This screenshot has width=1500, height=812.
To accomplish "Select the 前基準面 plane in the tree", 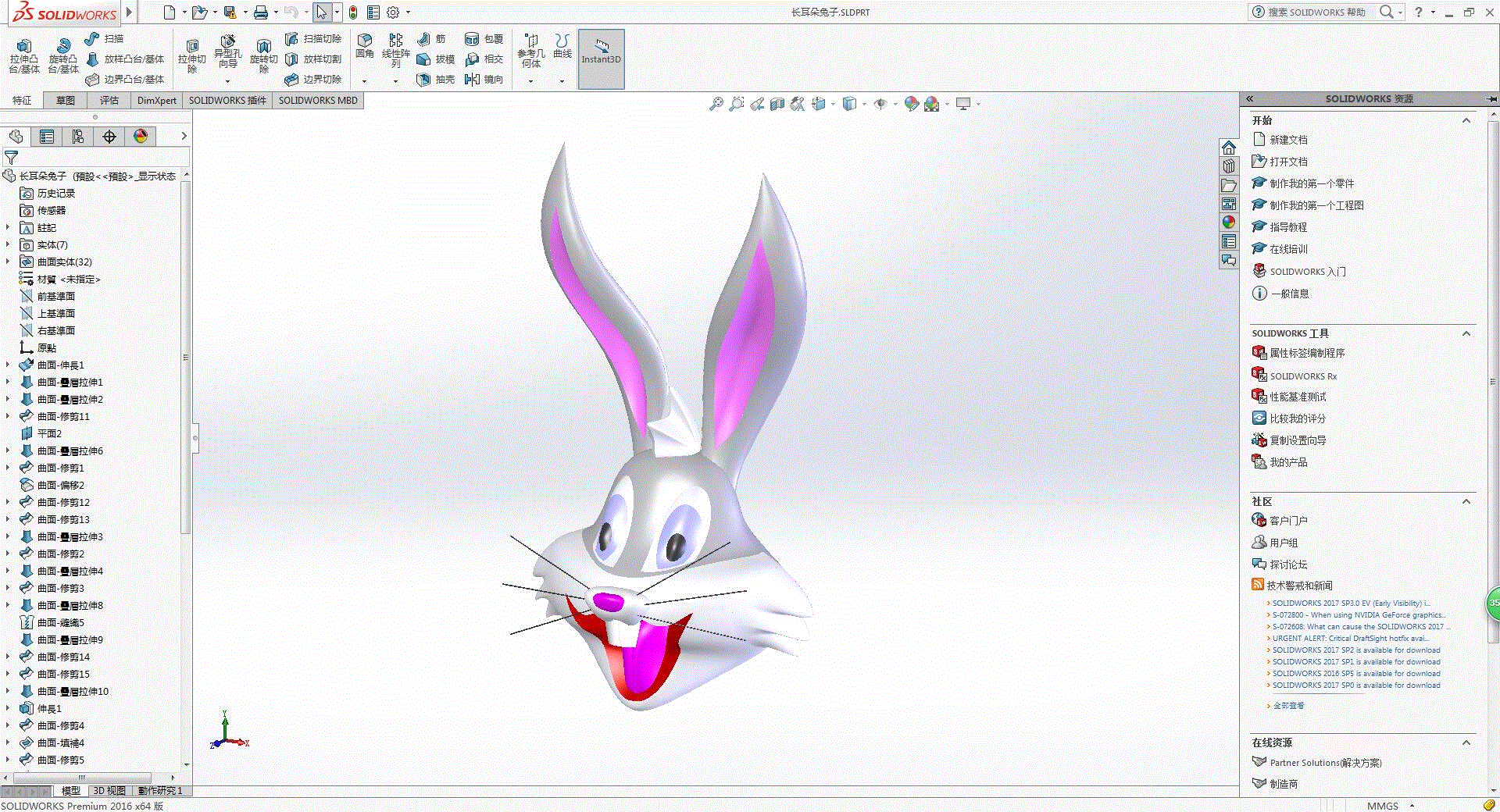I will (x=55, y=296).
